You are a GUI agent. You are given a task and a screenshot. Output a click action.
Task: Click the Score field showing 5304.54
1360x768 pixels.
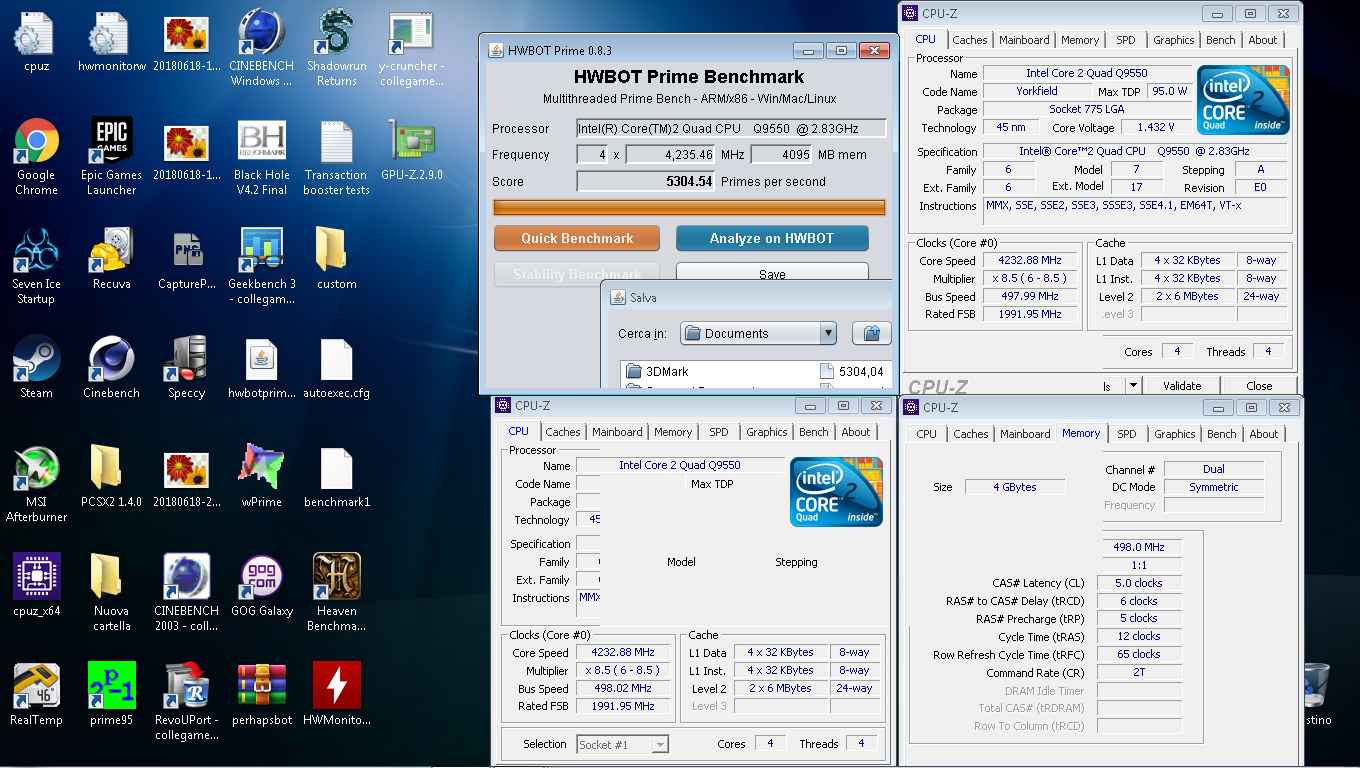point(646,181)
